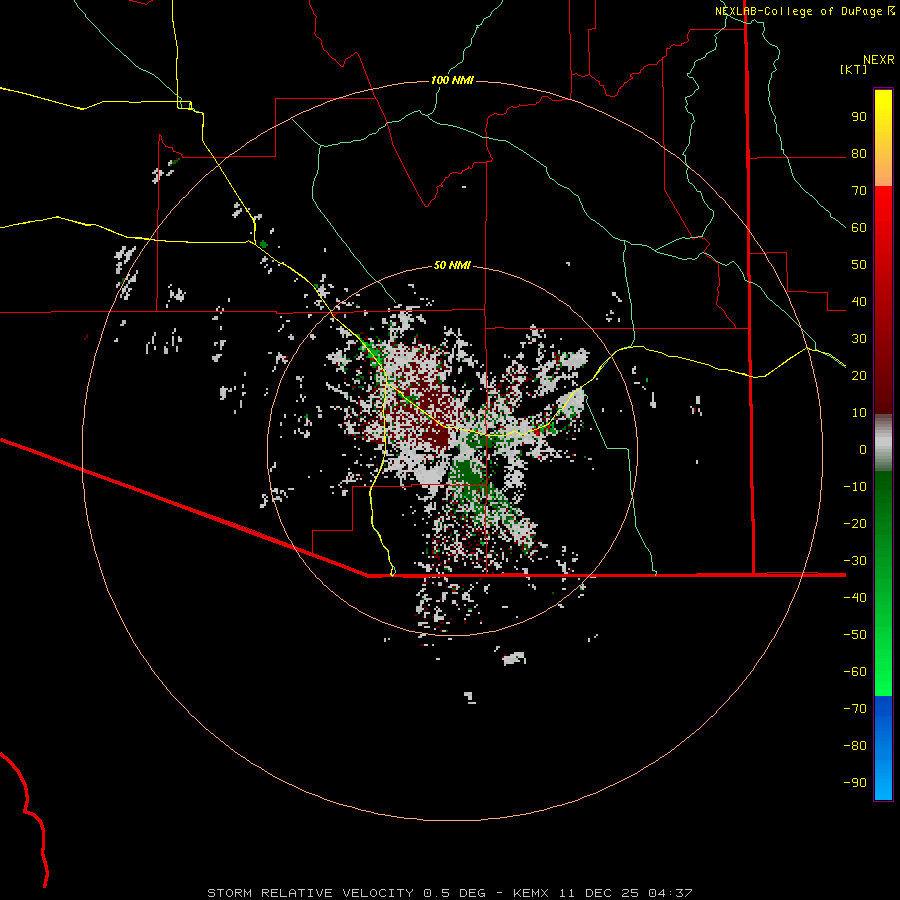Click the 100 NMI range ring label
The height and width of the screenshot is (900, 900).
coord(452,80)
